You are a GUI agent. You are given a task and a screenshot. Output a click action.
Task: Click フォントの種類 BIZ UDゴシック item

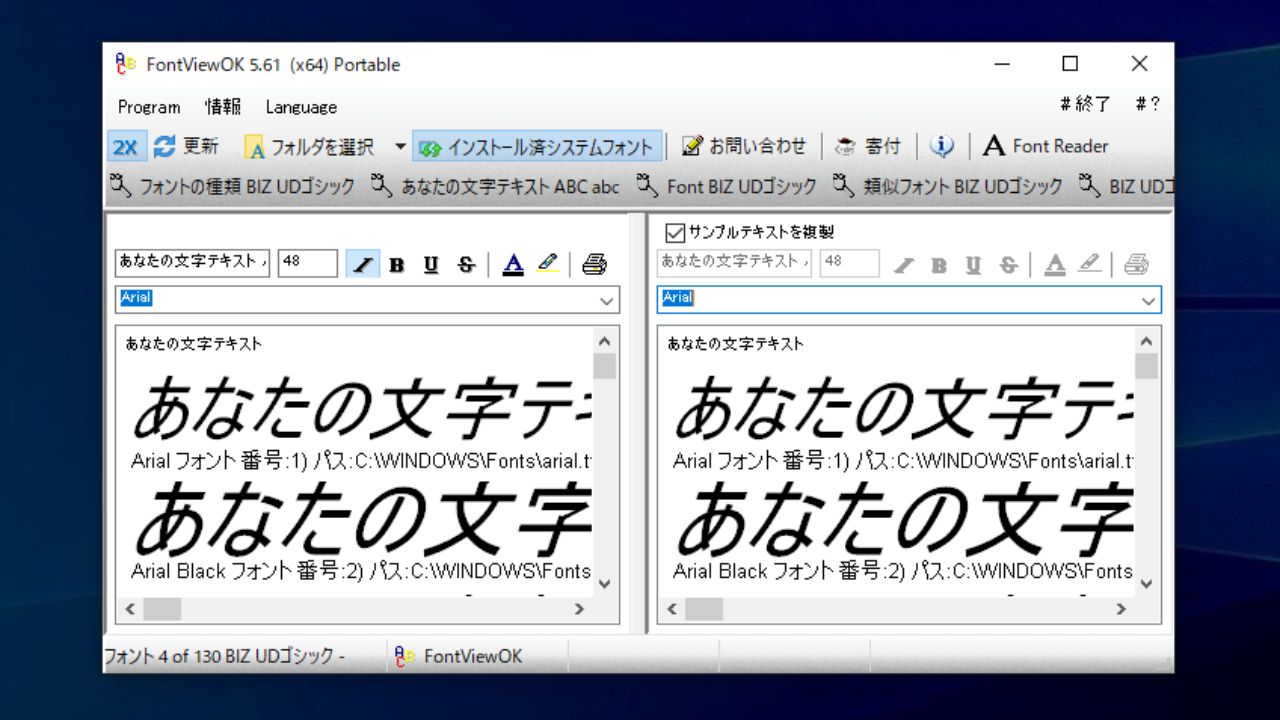pos(232,186)
